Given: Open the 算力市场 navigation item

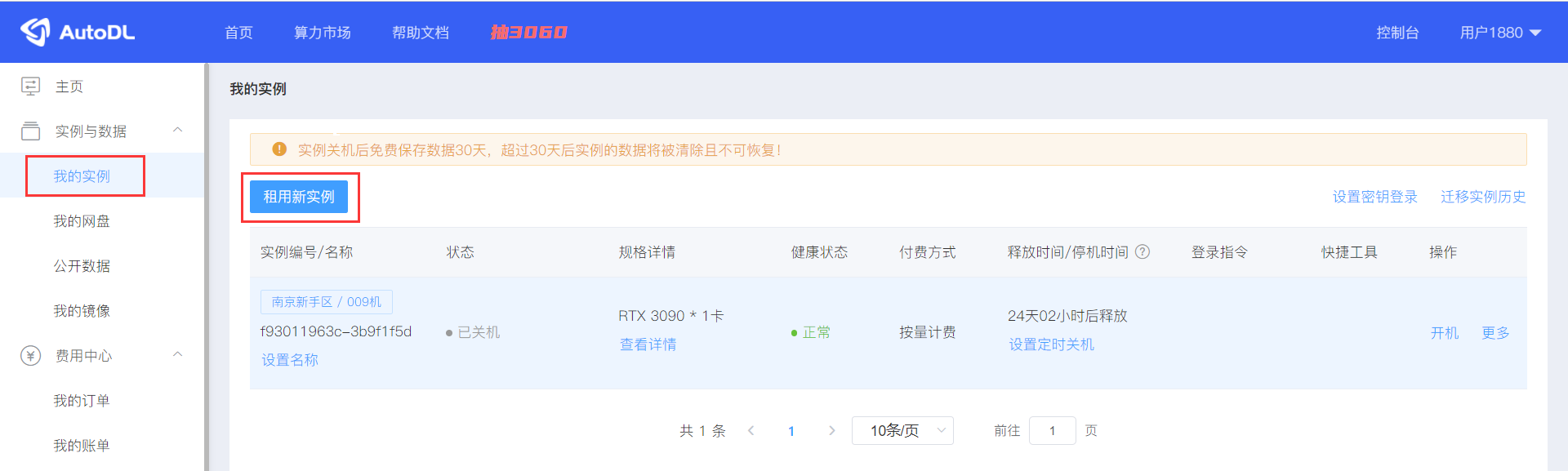Looking at the screenshot, I should tap(323, 33).
